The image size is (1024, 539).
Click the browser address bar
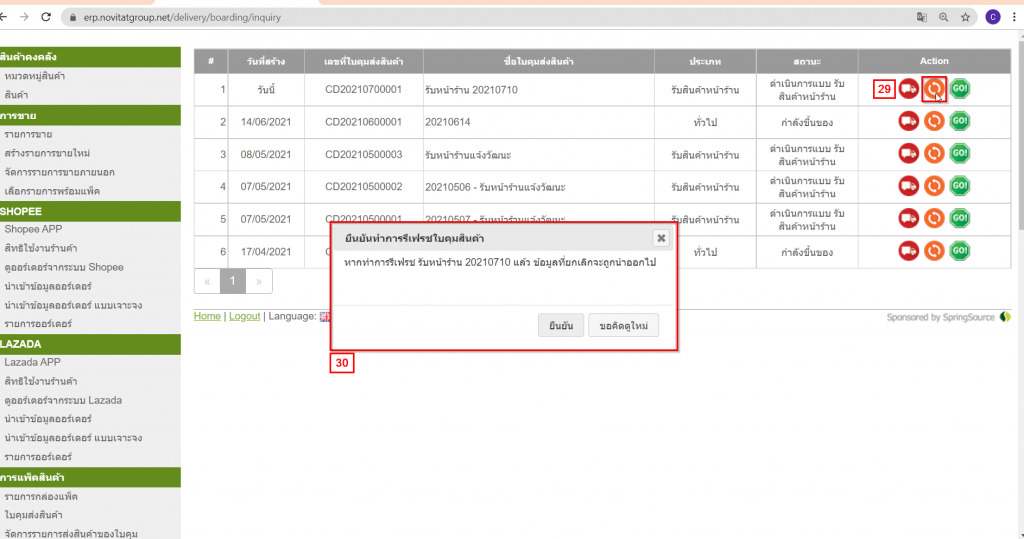tap(480, 18)
